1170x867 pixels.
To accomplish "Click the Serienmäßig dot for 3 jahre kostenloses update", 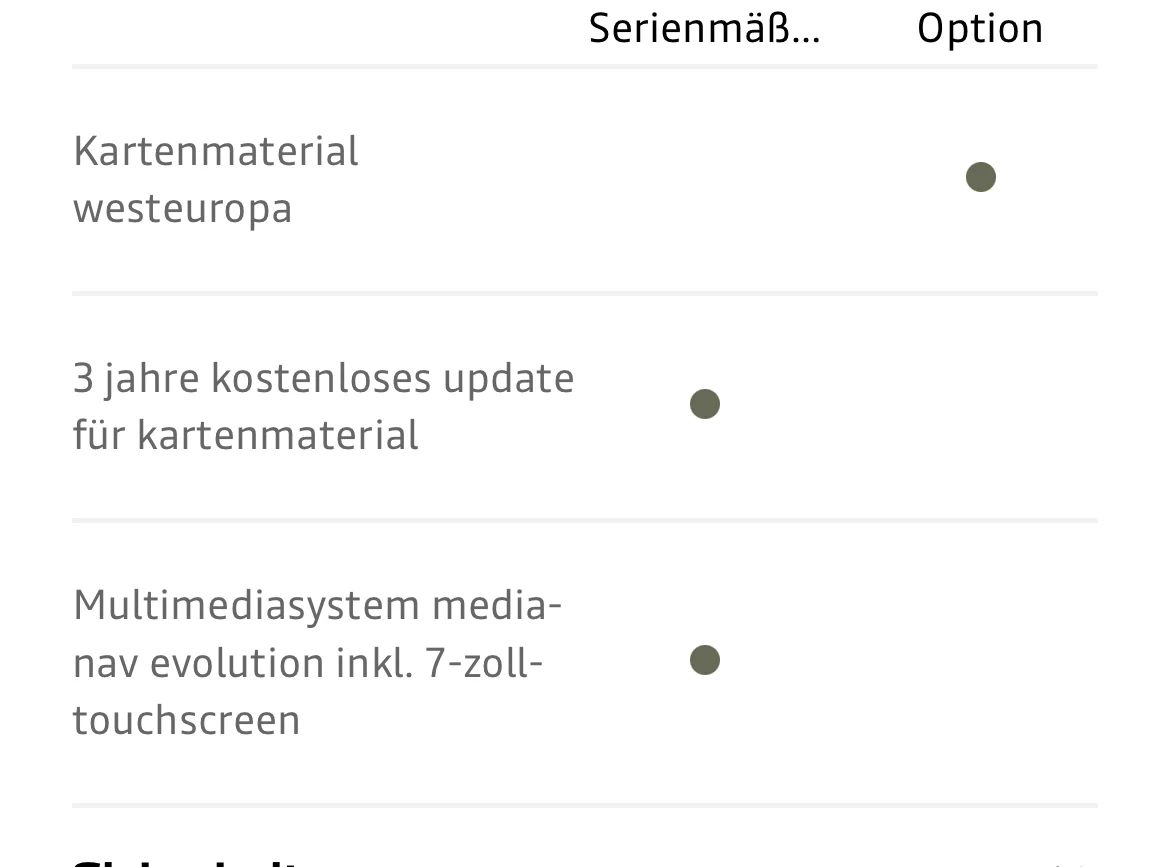I will click(x=704, y=404).
